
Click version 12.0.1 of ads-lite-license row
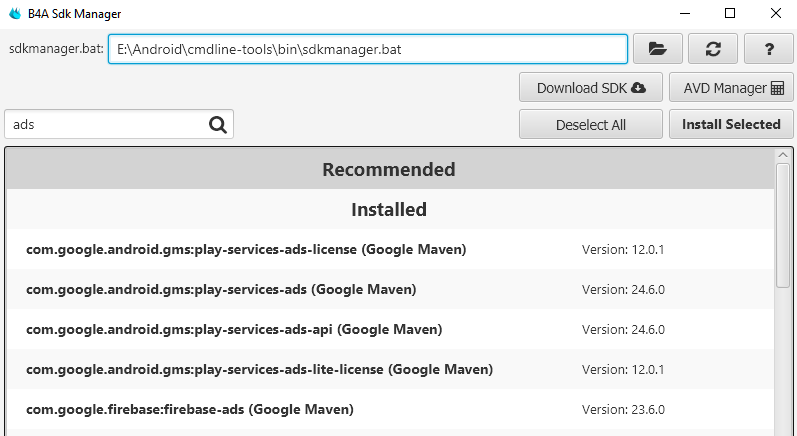click(x=623, y=369)
